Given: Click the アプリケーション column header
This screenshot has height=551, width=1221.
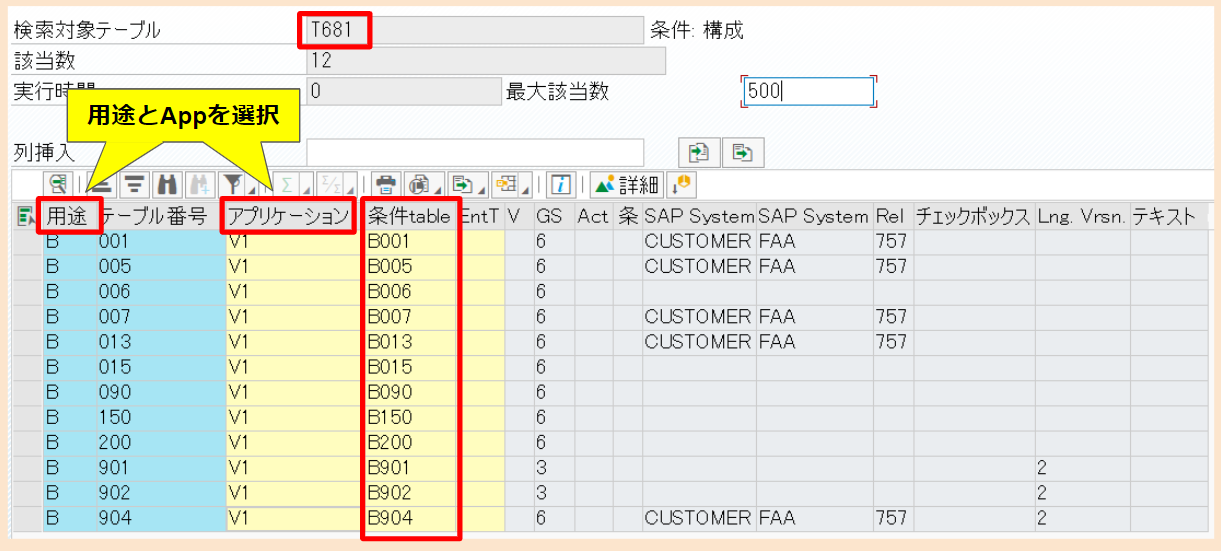Looking at the screenshot, I should click(x=289, y=215).
